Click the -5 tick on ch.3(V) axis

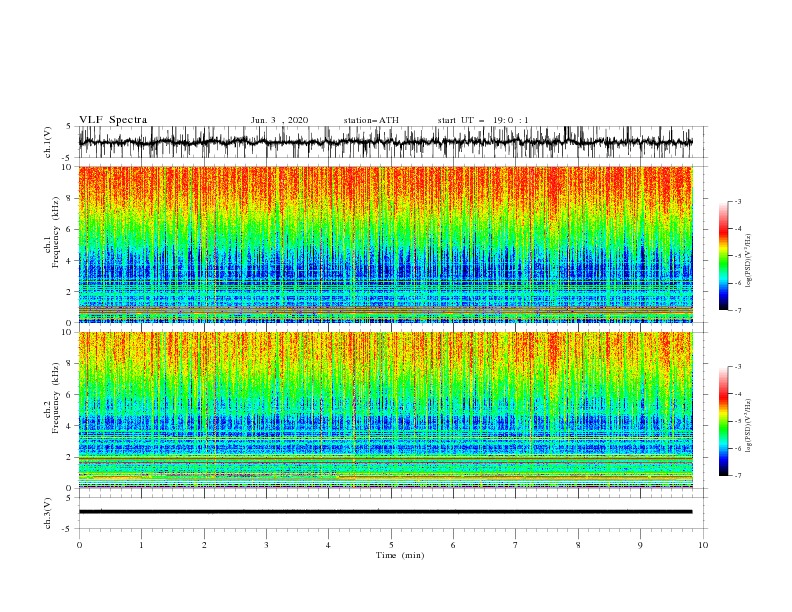coord(67,529)
